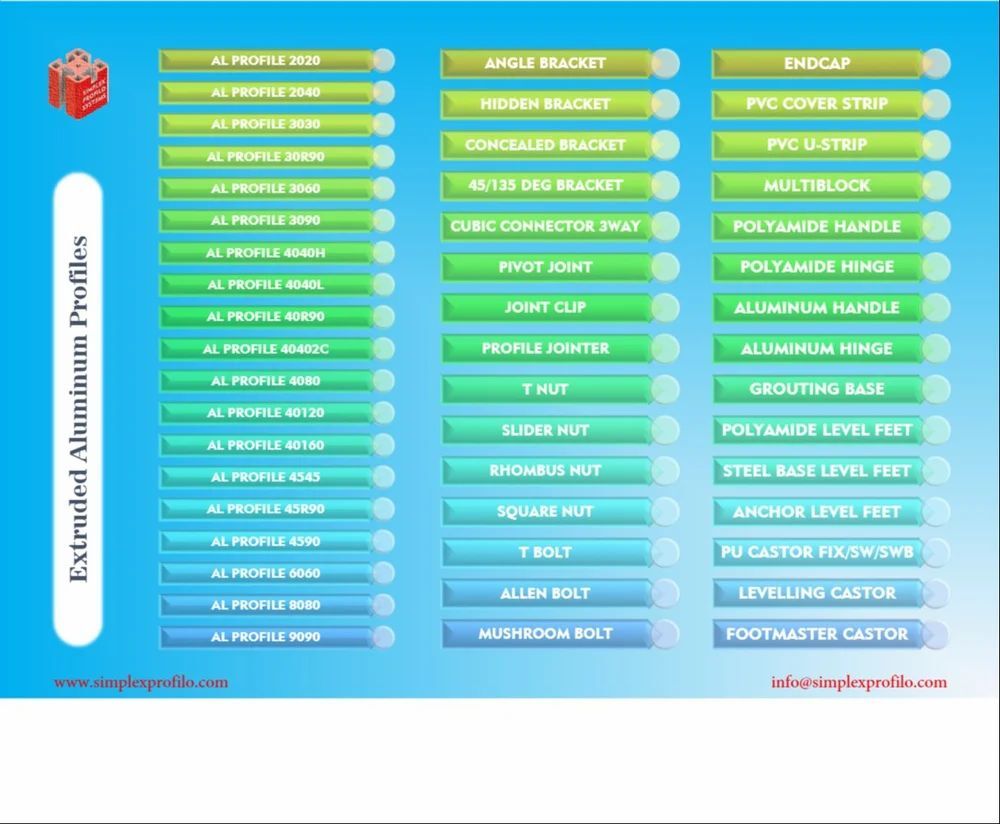Open the AL PROFILE 4040H item
Viewport: 1000px width, 824px height.
point(265,253)
